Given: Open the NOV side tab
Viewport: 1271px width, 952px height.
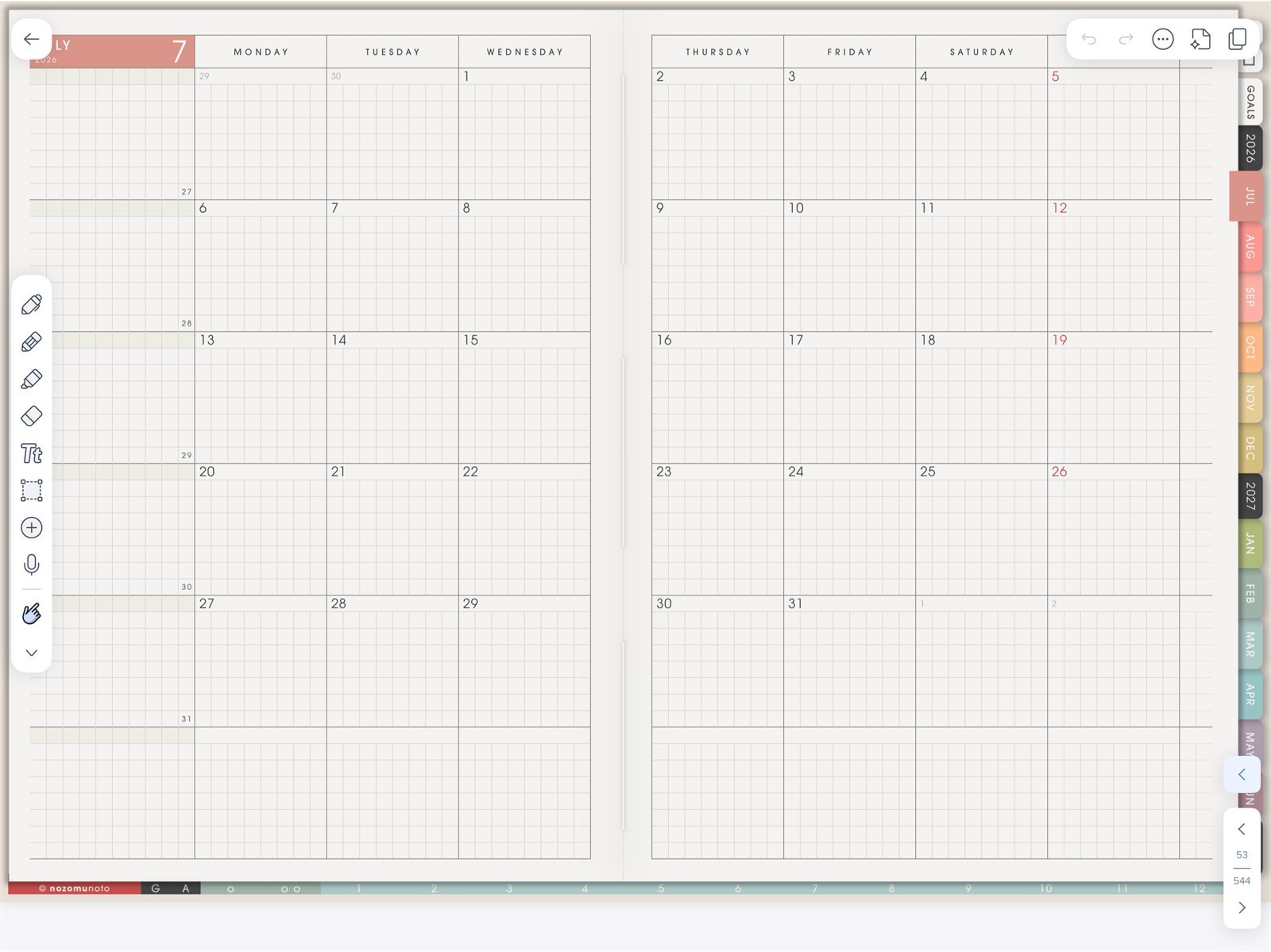Looking at the screenshot, I should click(1250, 397).
